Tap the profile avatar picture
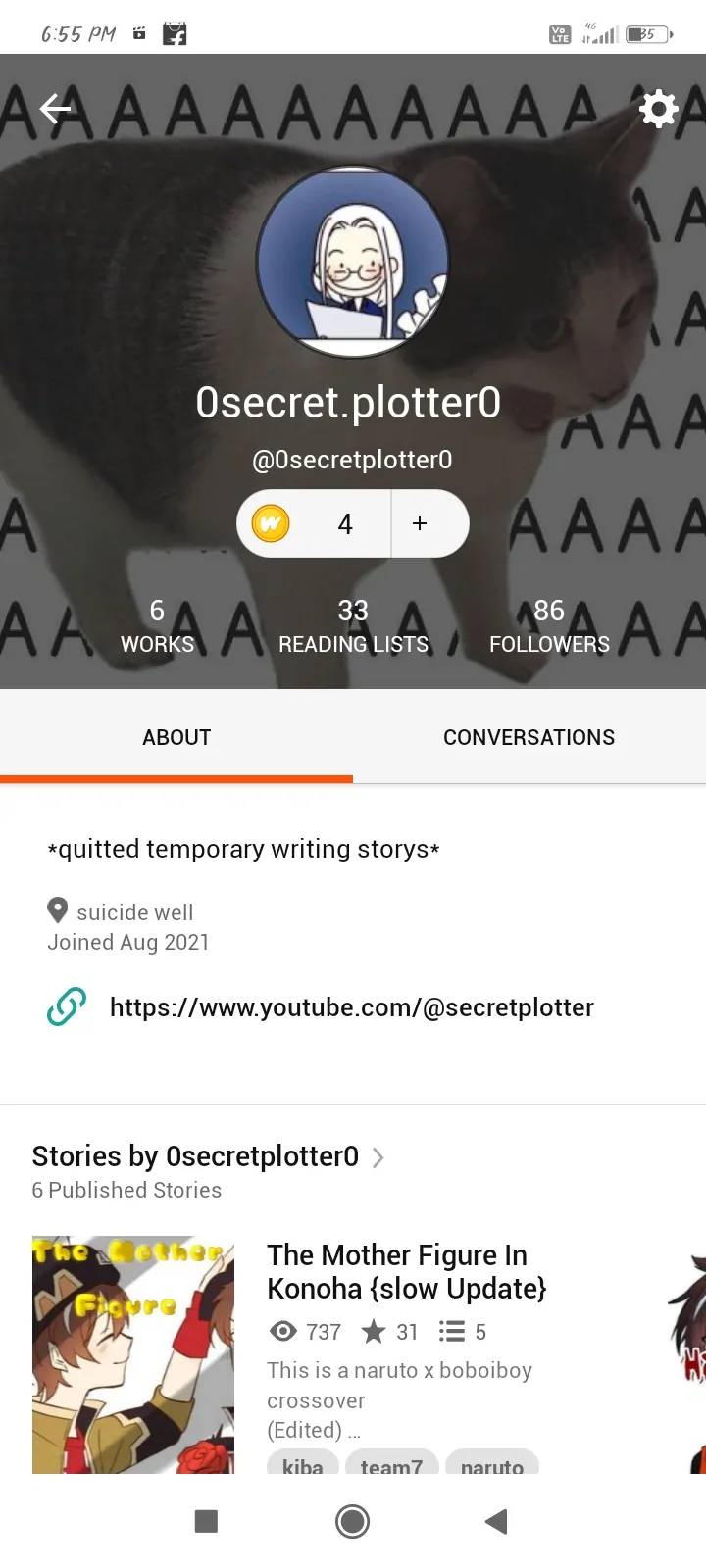 (x=353, y=262)
